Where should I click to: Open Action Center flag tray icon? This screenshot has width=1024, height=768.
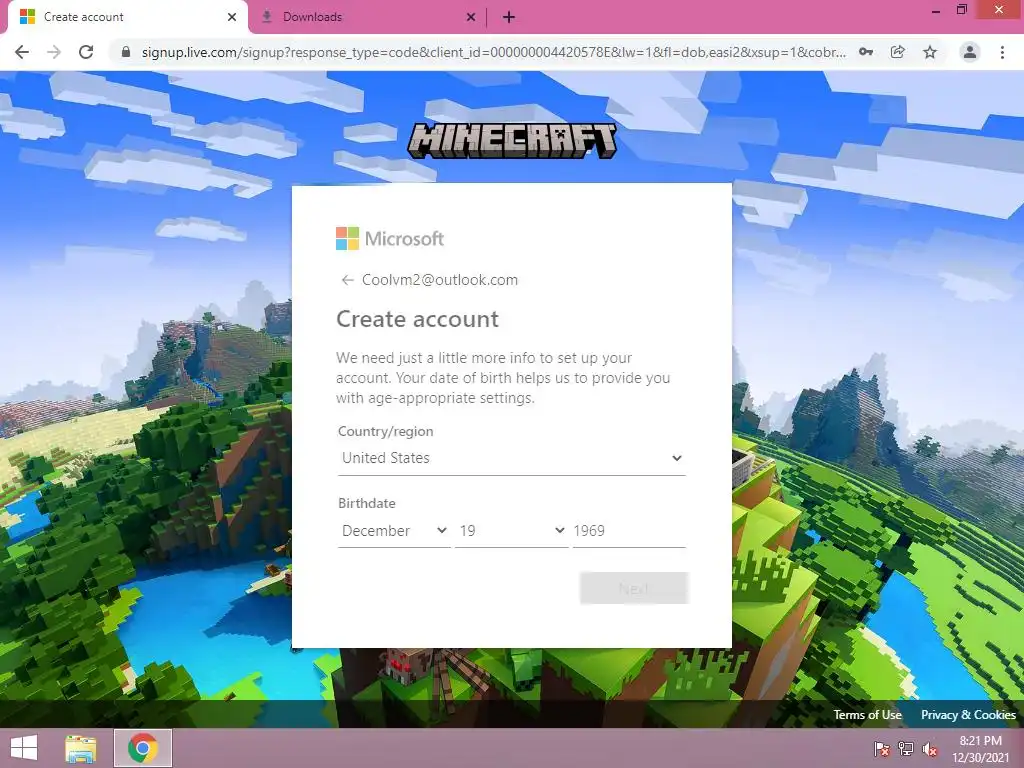[882, 749]
